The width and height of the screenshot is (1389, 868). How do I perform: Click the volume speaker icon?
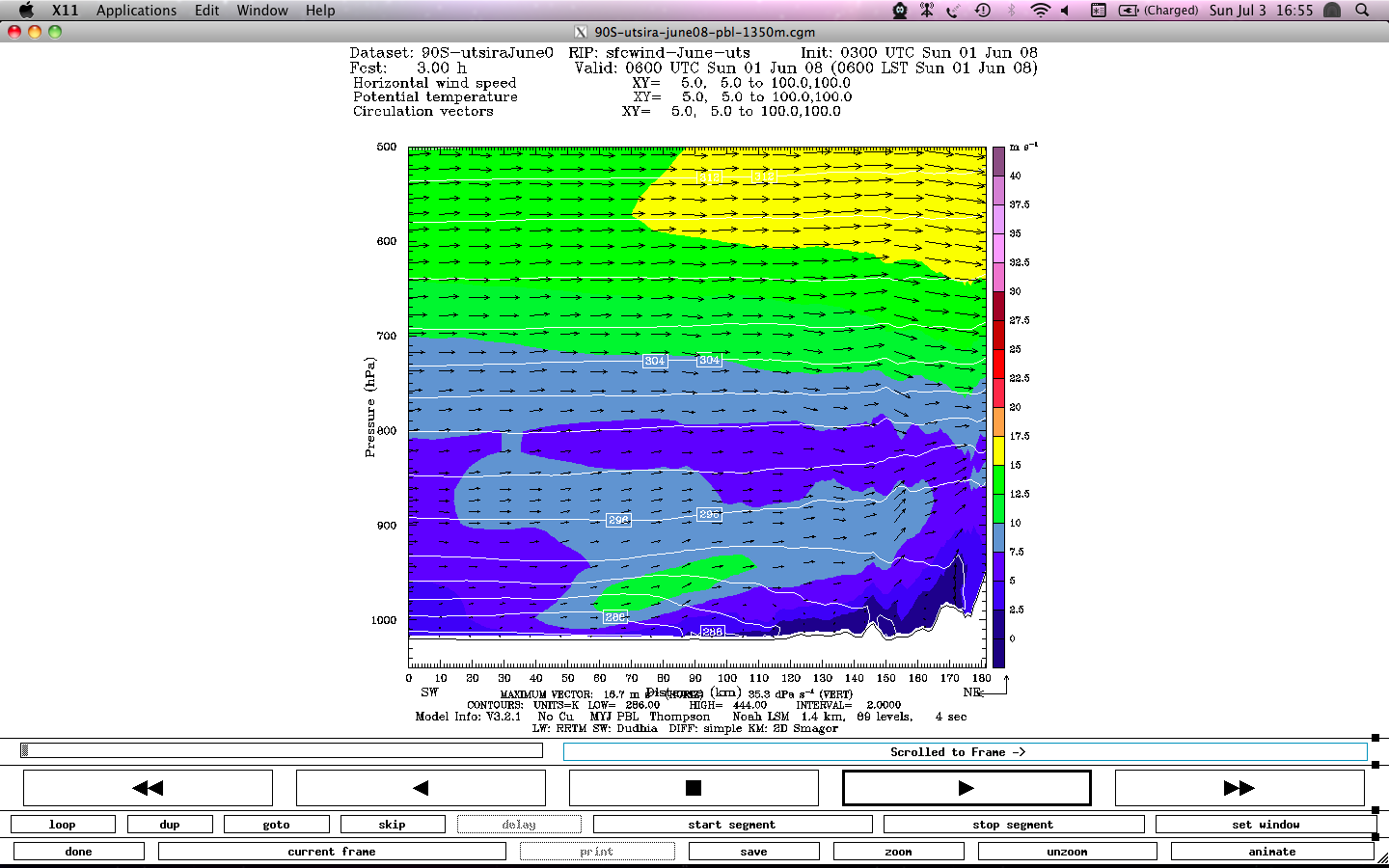coord(1066,11)
